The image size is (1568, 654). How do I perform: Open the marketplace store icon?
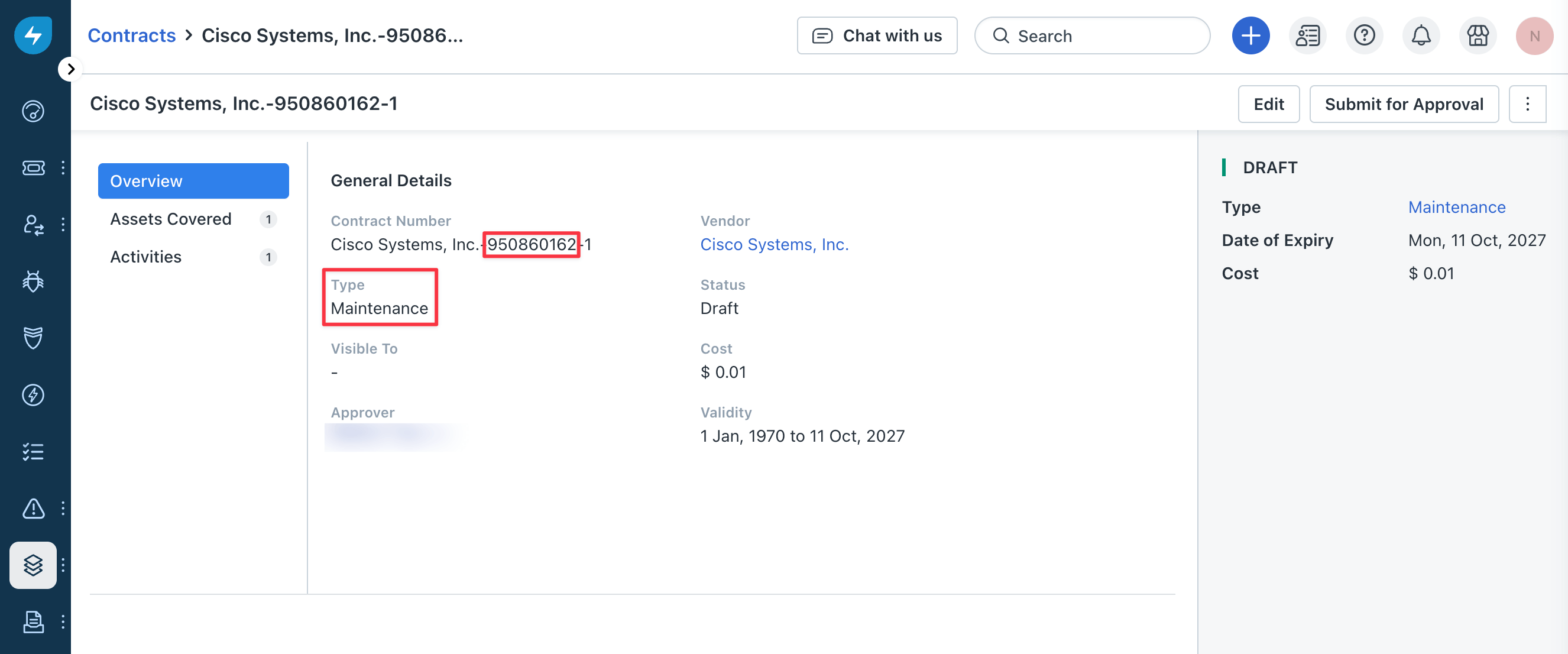pyautogui.click(x=1478, y=36)
